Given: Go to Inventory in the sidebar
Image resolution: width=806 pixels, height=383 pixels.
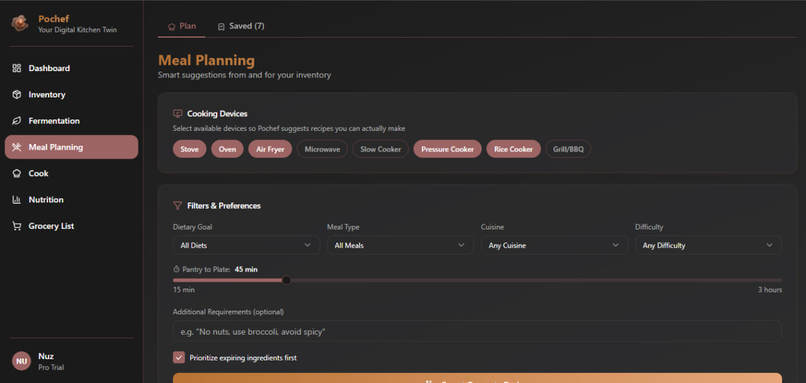Looking at the screenshot, I should (71, 95).
